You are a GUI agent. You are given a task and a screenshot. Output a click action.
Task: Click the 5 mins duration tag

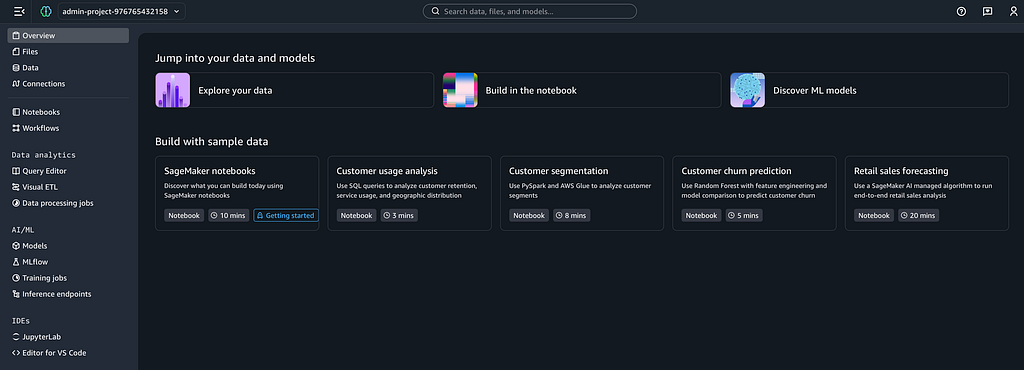744,215
